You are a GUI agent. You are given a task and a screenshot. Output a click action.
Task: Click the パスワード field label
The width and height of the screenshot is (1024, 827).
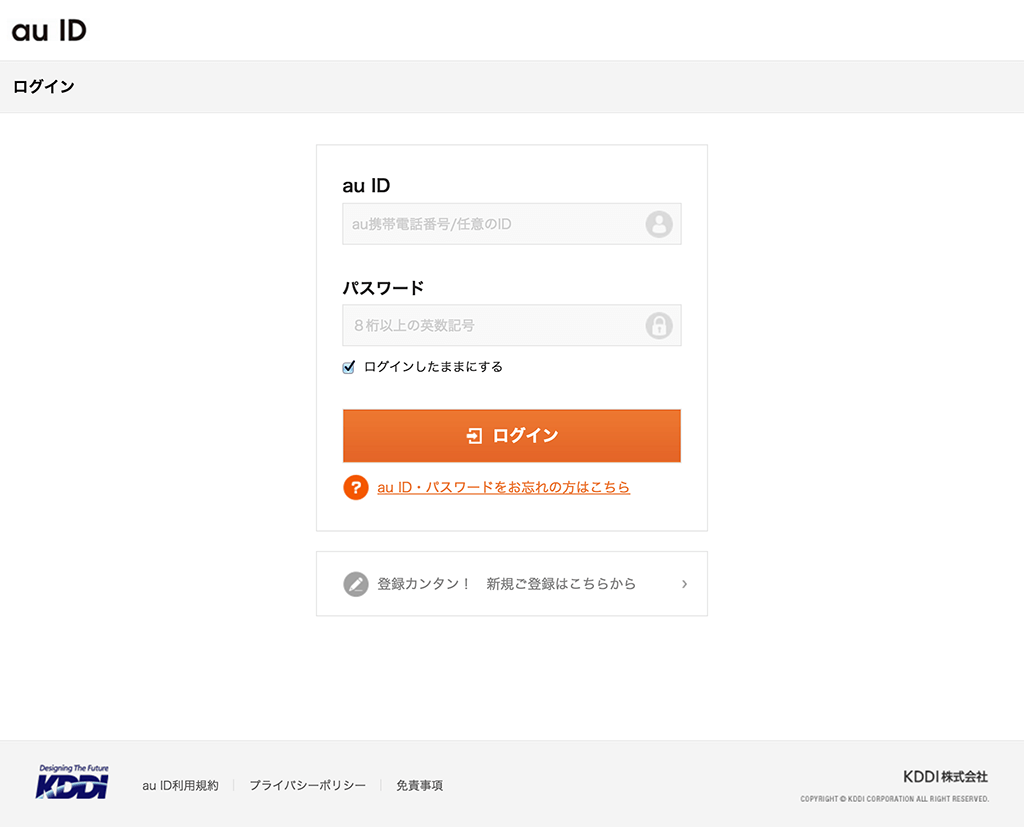click(x=383, y=288)
